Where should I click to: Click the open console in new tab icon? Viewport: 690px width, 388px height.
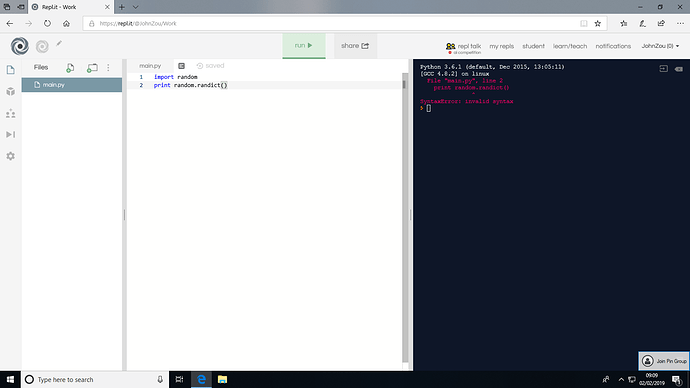(663, 69)
